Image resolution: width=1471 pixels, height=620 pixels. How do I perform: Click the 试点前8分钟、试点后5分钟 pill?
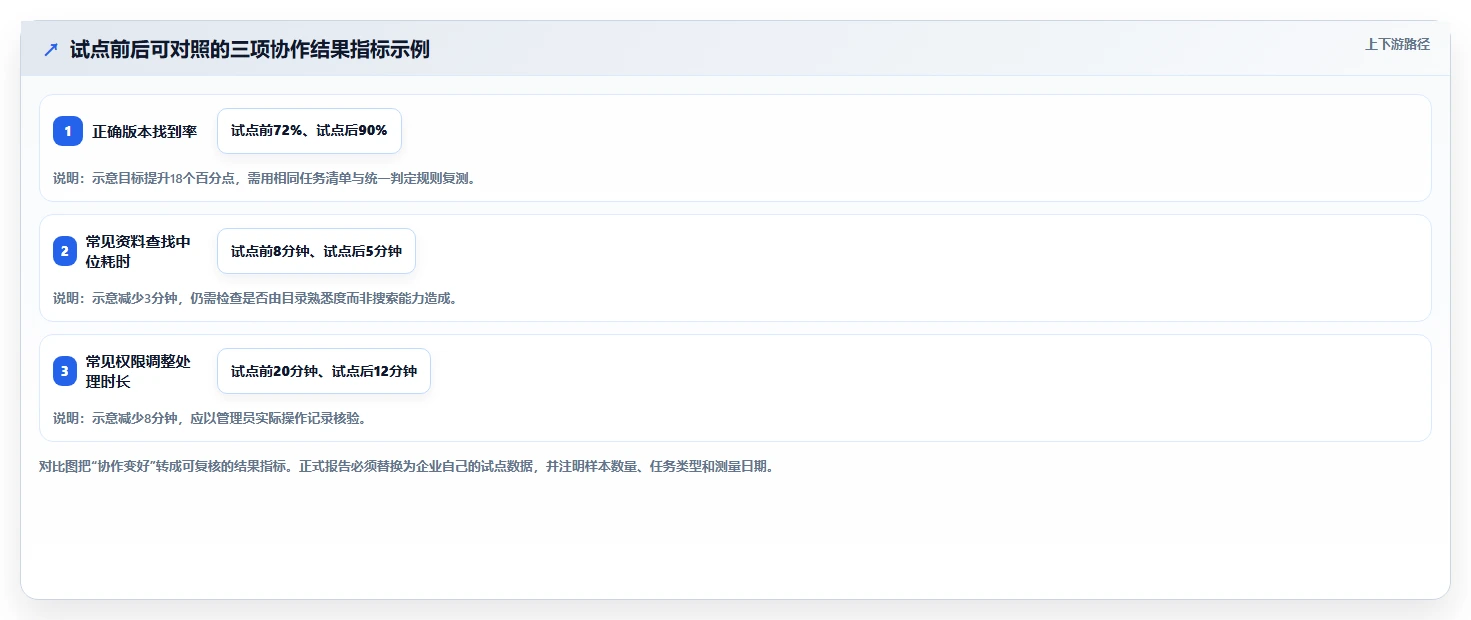[316, 251]
